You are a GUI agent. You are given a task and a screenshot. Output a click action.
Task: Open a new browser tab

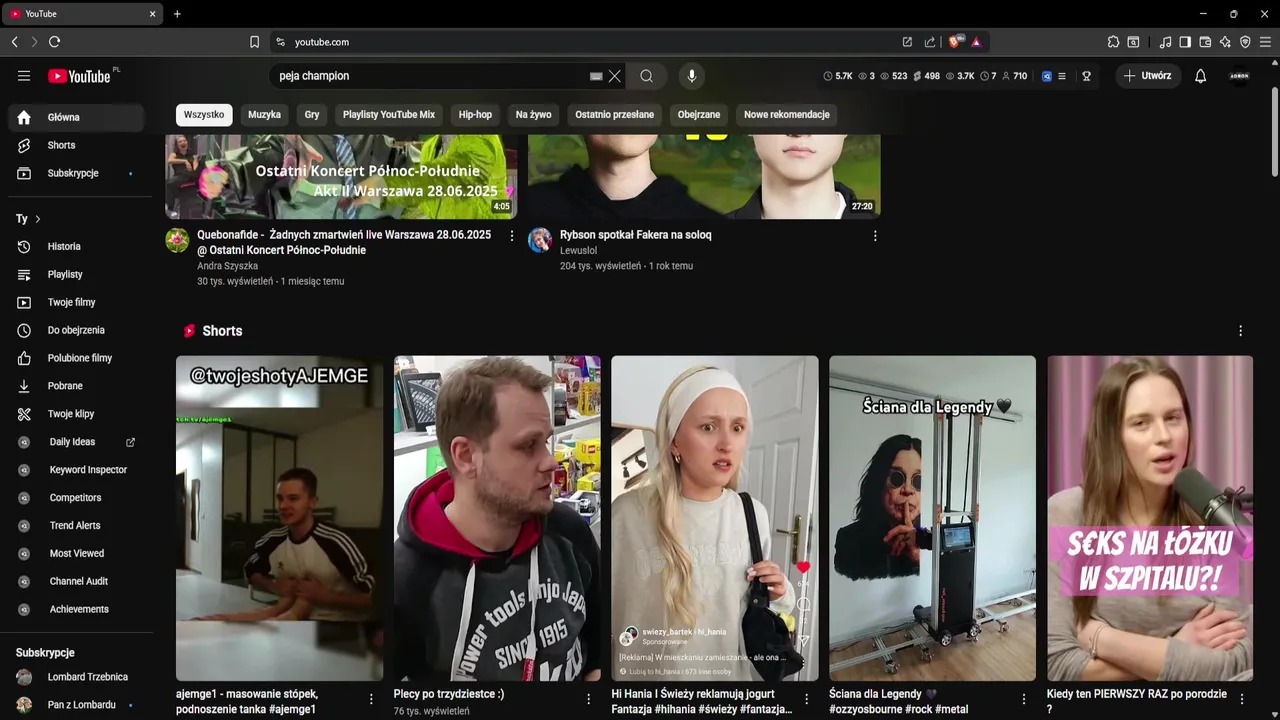point(177,14)
